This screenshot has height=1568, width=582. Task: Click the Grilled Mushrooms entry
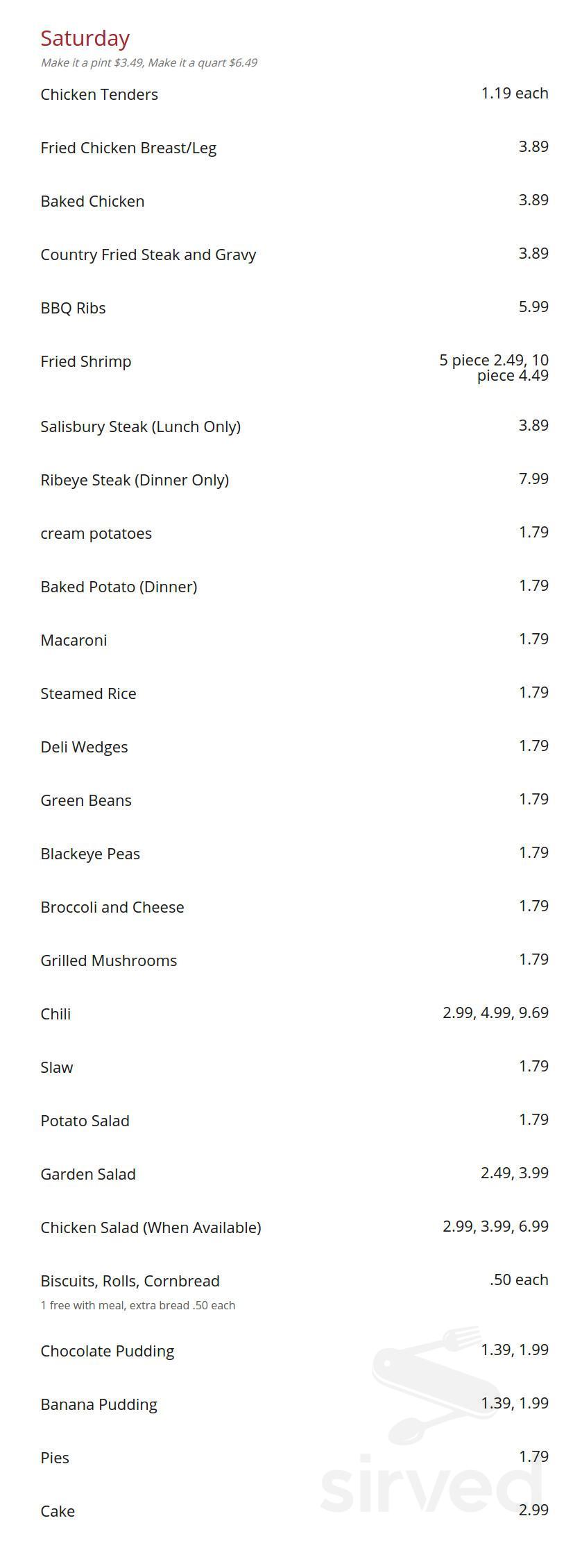coord(109,960)
